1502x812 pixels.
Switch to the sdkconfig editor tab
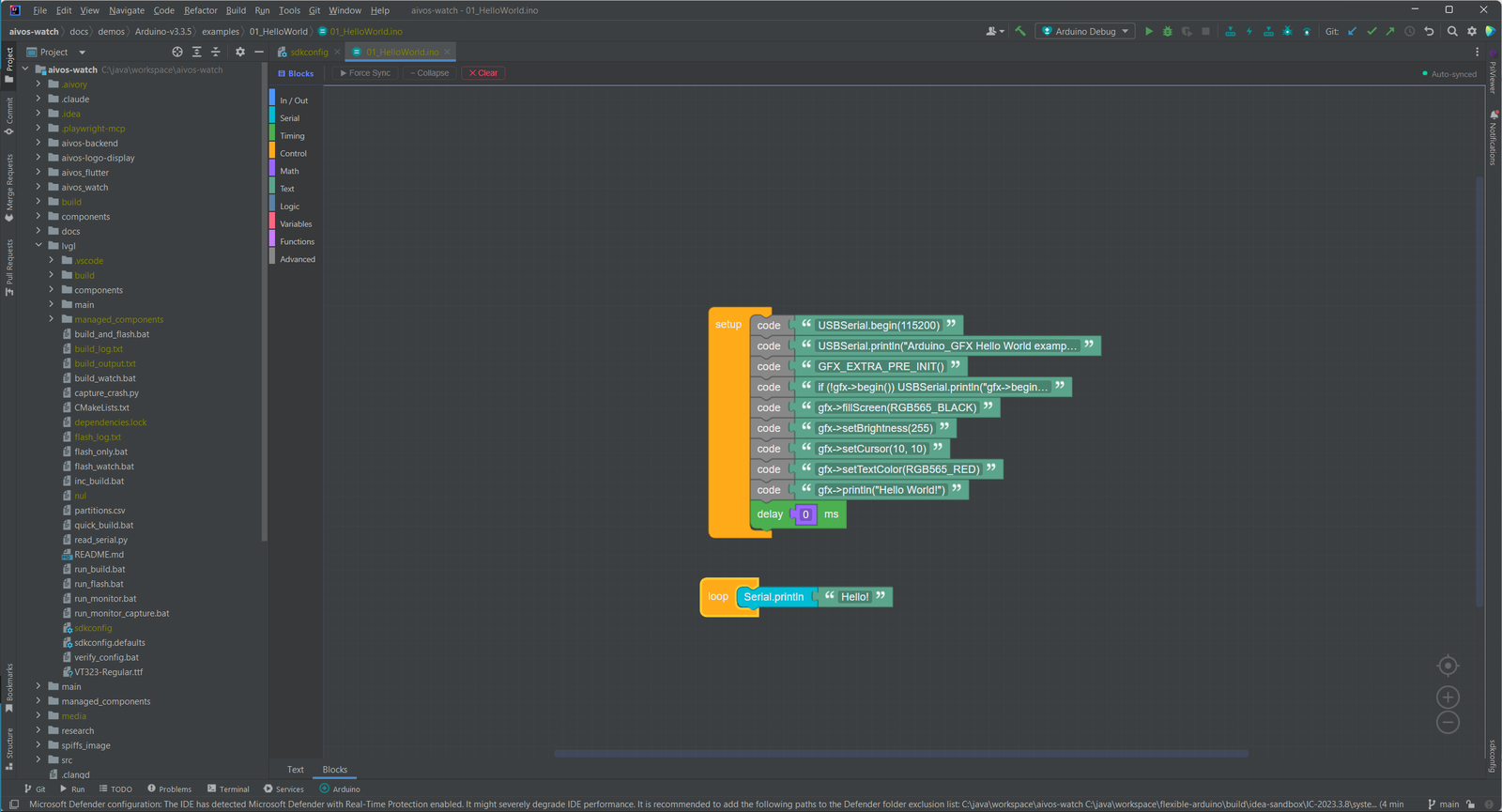[309, 52]
